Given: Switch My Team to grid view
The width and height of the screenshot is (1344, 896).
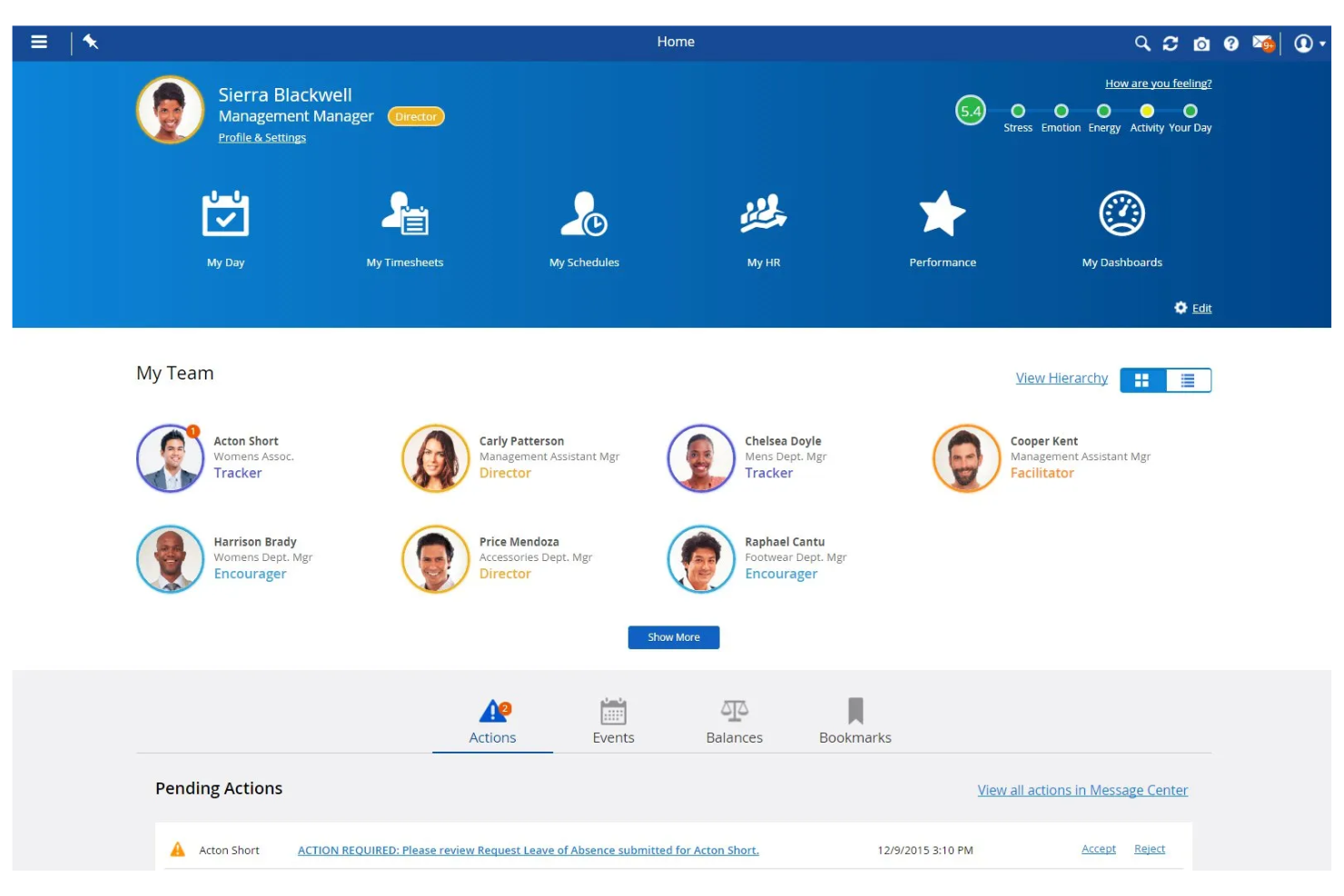Looking at the screenshot, I should pos(1141,379).
